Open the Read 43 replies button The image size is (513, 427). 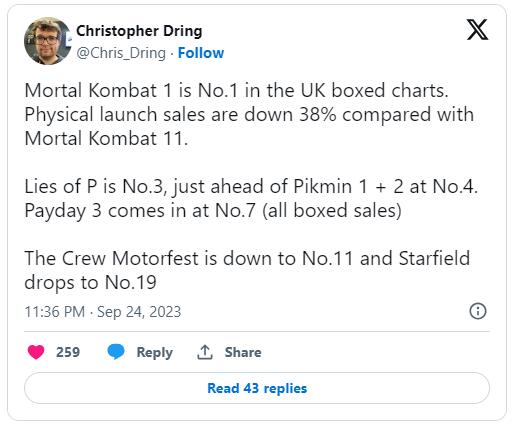tap(257, 388)
